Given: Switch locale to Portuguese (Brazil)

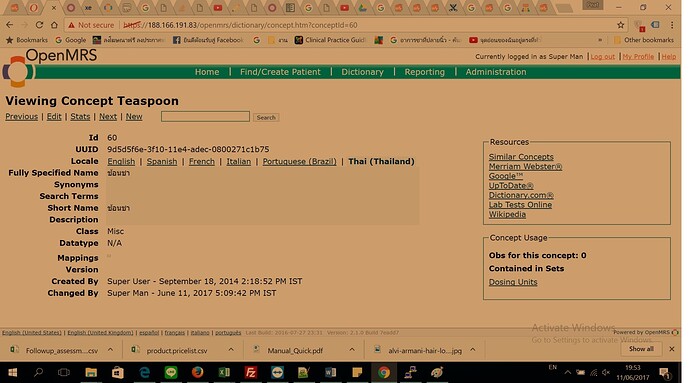Looking at the screenshot, I should click(x=299, y=162).
